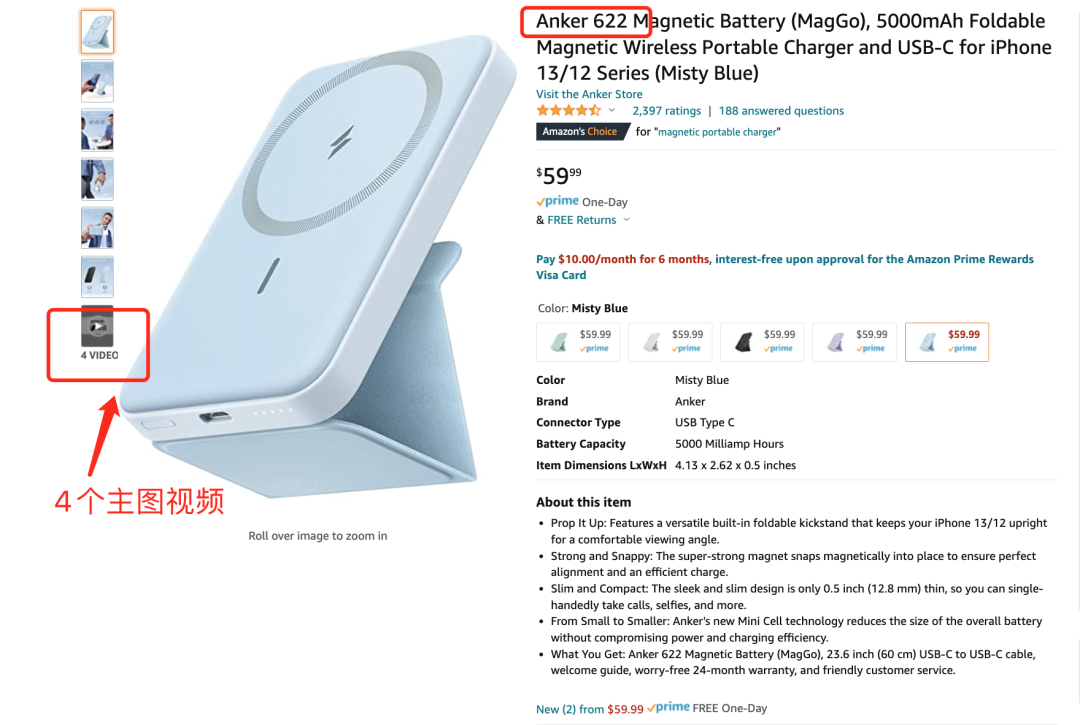Choose the white color swatch option
Viewport: 1080px width, 725px height.
[x=670, y=342]
